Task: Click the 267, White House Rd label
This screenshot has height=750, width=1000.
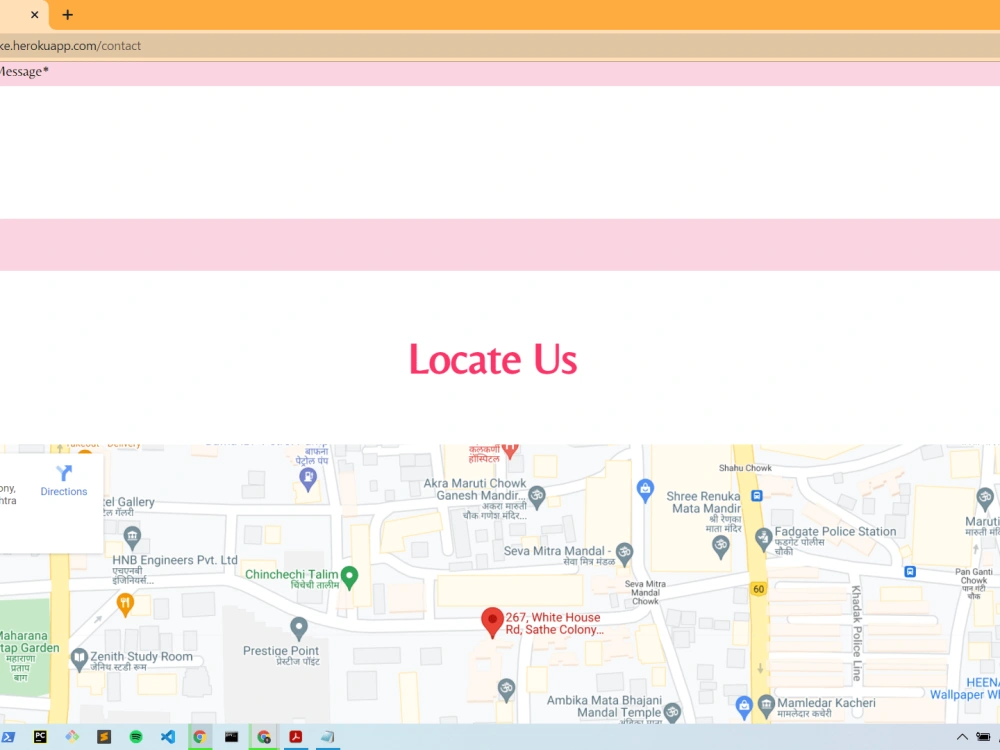Action: tap(554, 624)
